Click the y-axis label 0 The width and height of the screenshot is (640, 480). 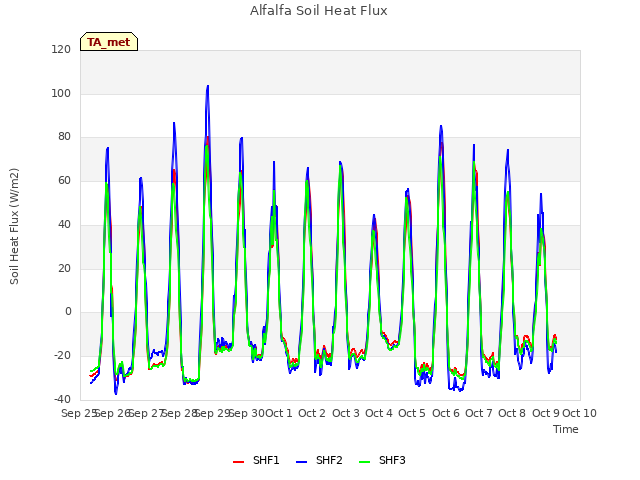click(x=68, y=312)
